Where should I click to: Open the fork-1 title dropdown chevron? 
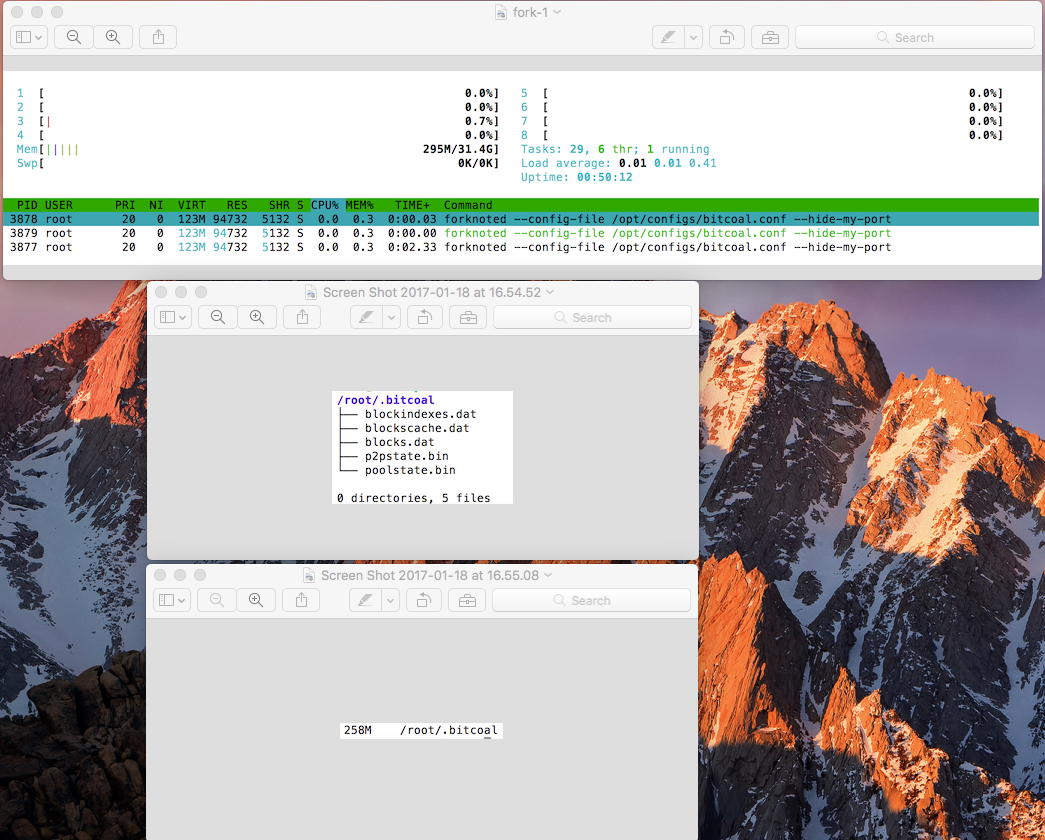coord(557,12)
